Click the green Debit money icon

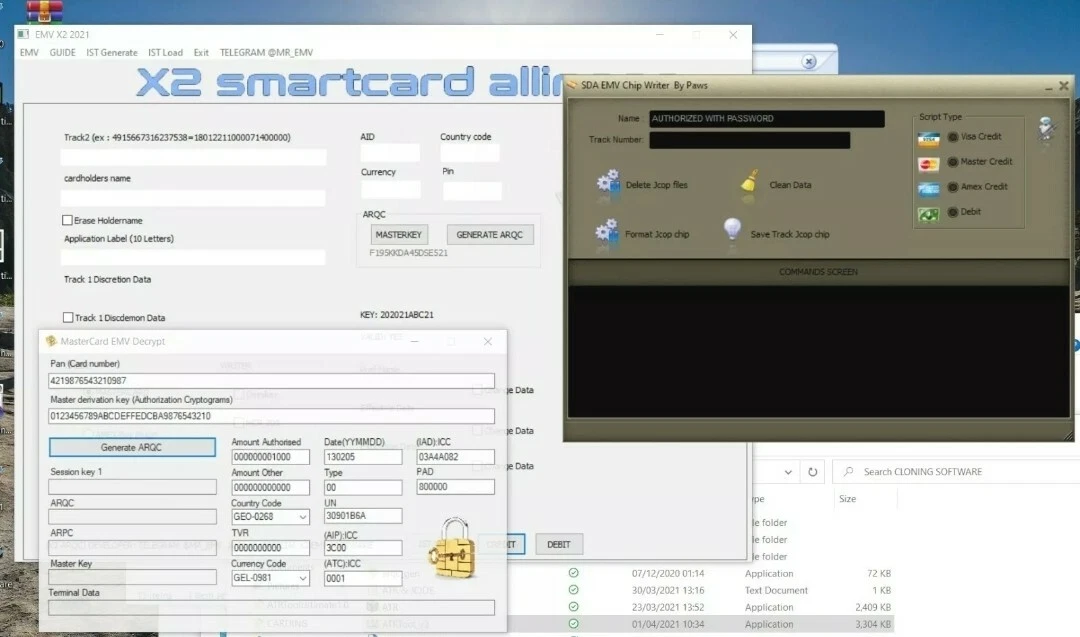pos(928,214)
